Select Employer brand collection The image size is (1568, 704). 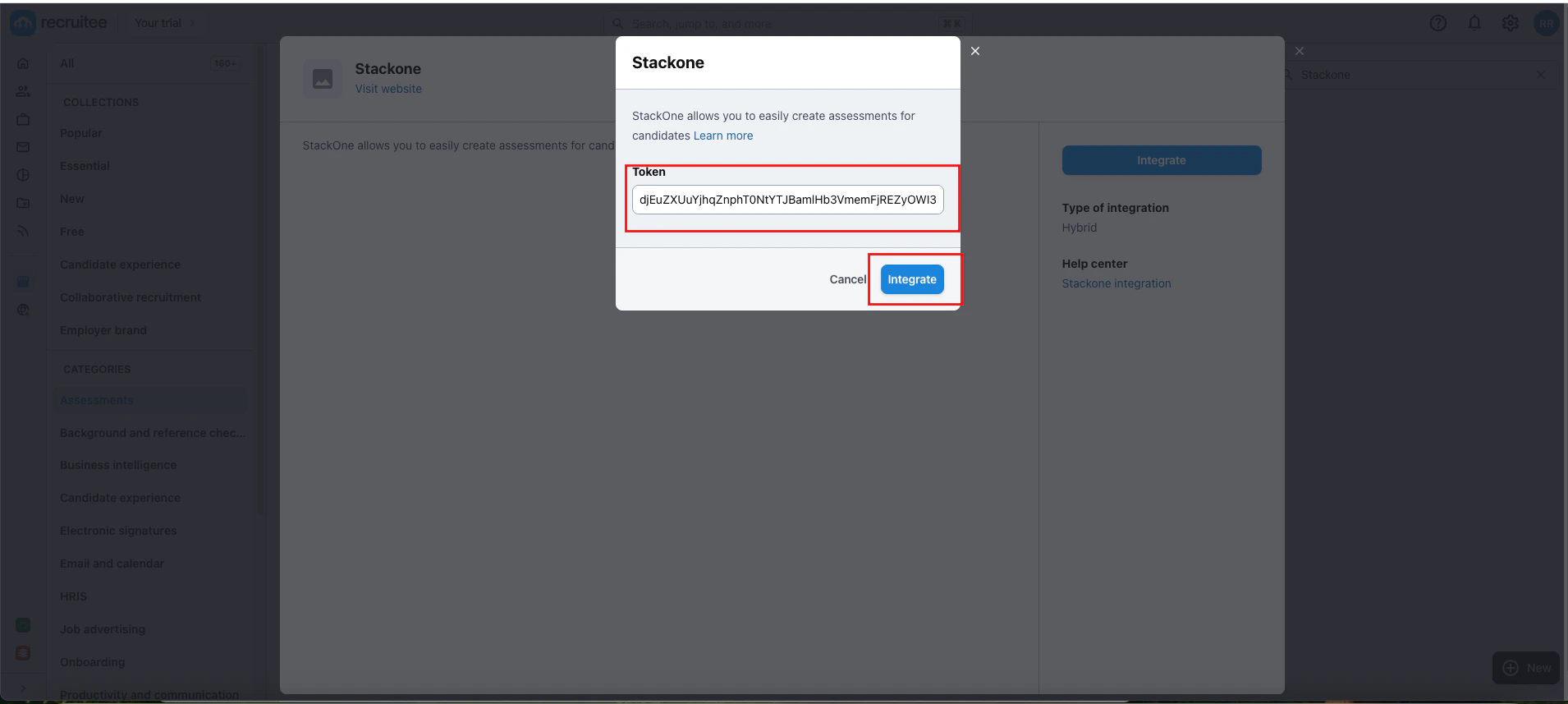tap(103, 330)
